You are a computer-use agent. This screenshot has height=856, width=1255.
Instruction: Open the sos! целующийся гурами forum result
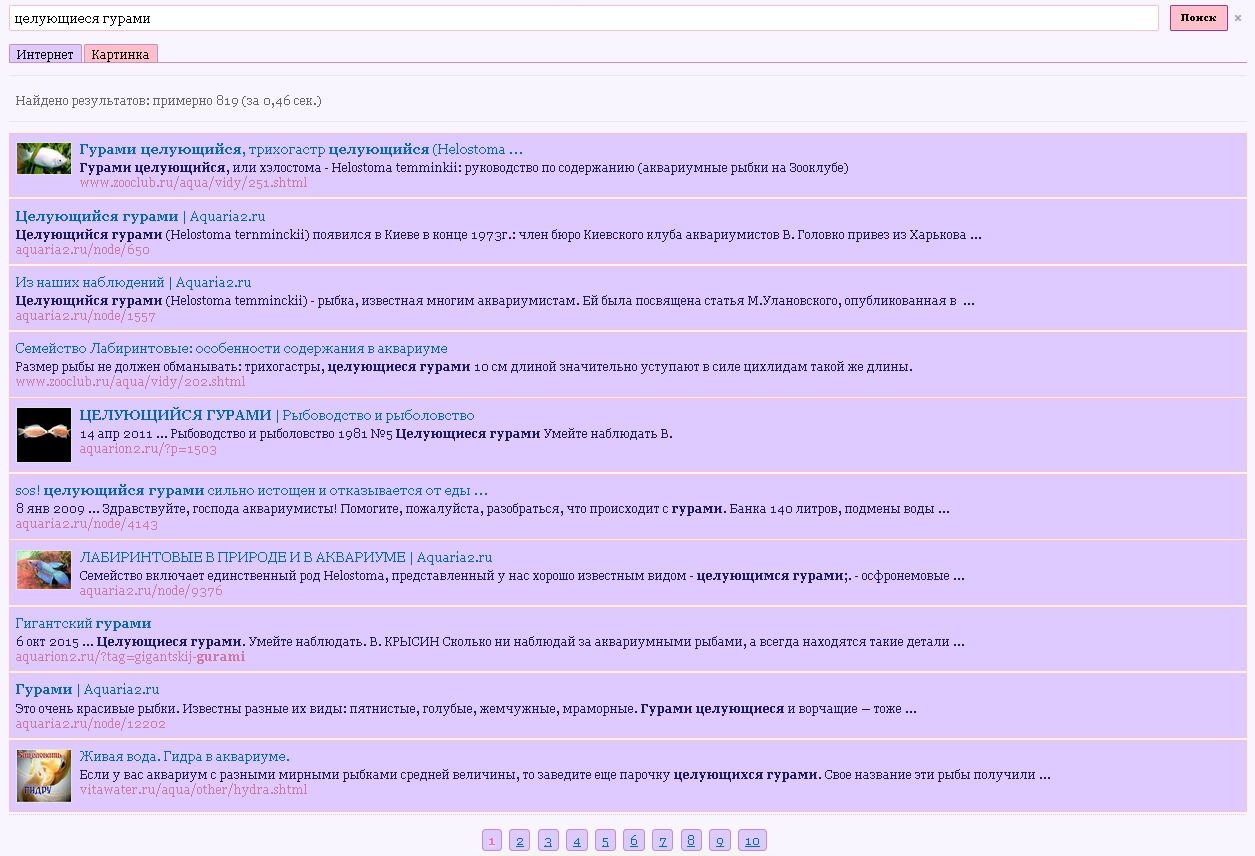click(x=251, y=490)
